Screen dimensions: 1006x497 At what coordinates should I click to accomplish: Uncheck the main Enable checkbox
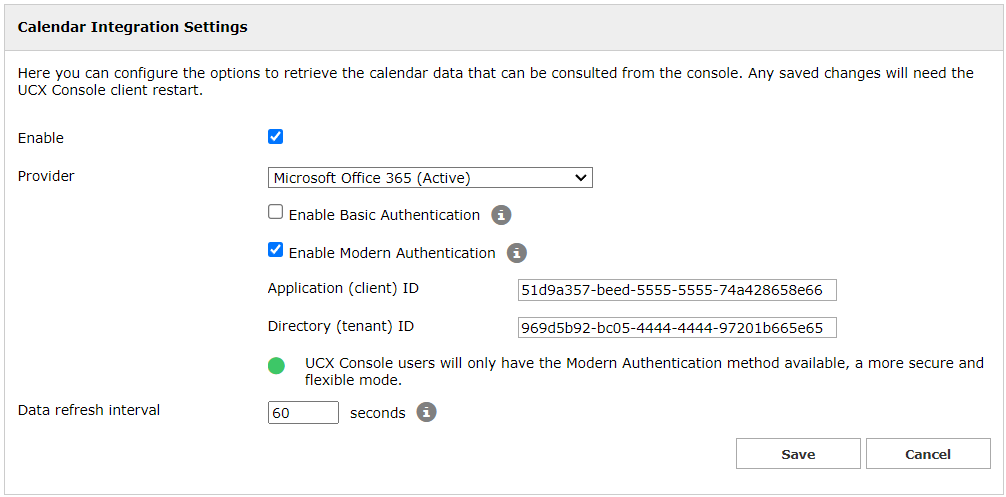(x=276, y=137)
